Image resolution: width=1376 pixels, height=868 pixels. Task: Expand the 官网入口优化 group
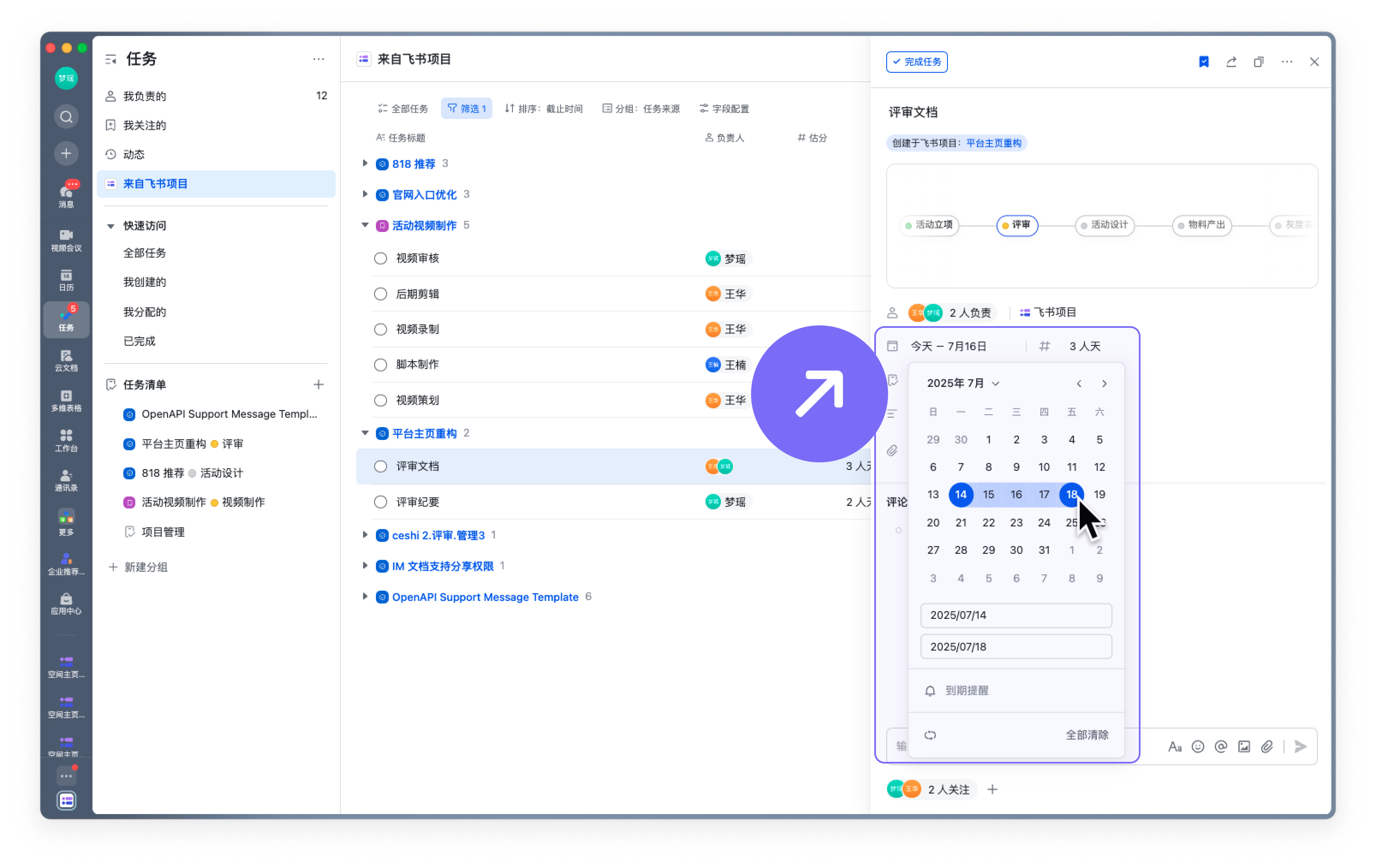click(365, 194)
